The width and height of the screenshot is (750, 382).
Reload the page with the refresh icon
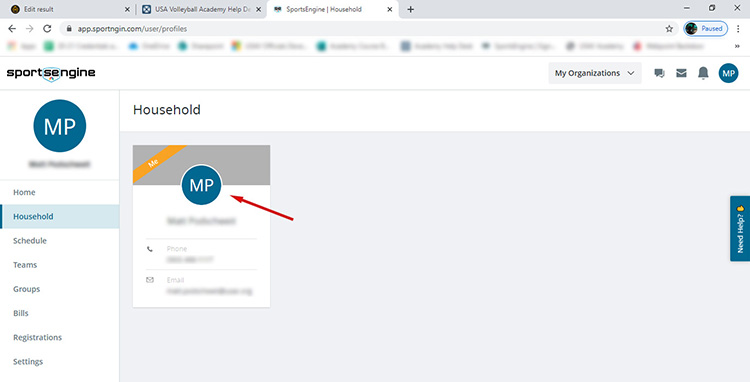(47, 29)
